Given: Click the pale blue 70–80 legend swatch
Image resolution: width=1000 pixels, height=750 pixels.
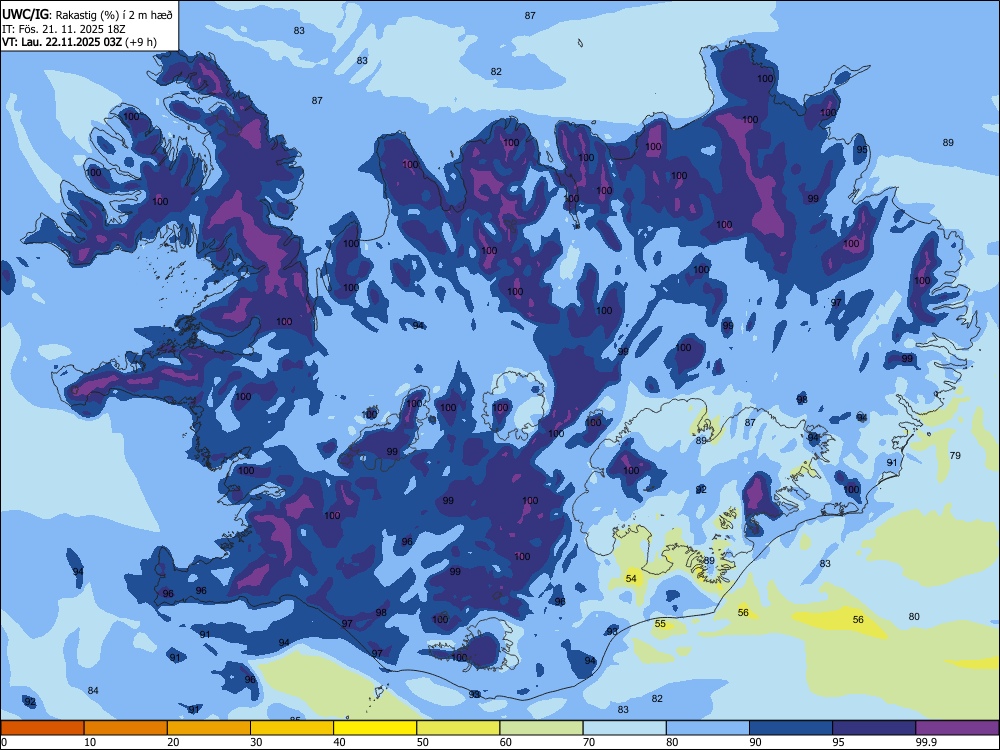Looking at the screenshot, I should (x=624, y=728).
